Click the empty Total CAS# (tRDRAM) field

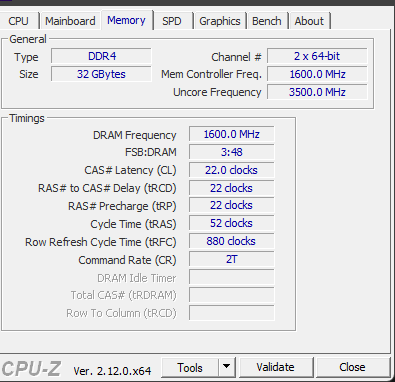(232, 295)
